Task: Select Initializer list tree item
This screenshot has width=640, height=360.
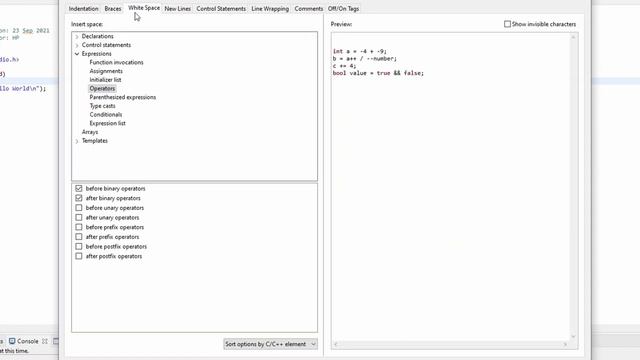Action: (105, 80)
